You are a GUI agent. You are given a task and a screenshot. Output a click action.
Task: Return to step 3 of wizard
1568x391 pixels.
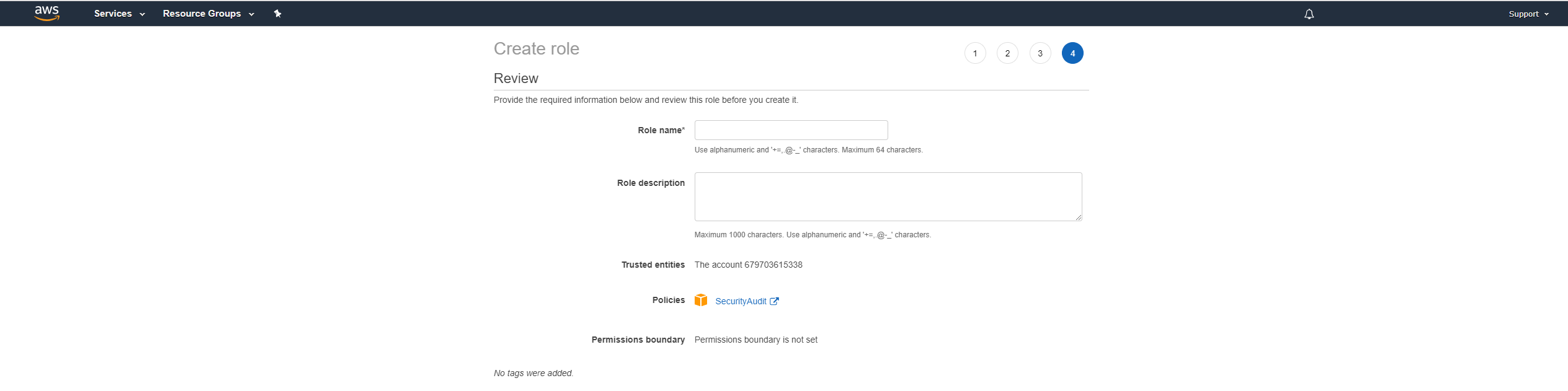[x=1040, y=53]
